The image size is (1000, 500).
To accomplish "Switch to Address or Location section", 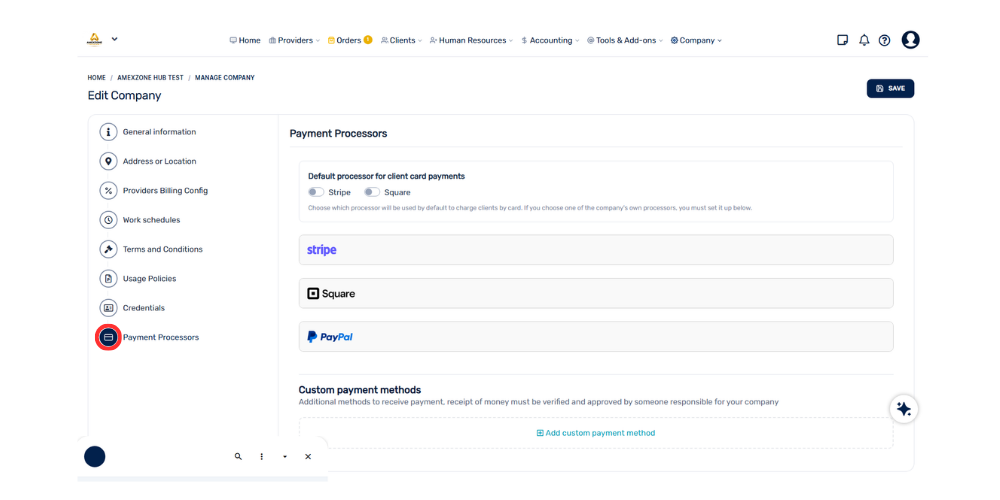I will click(159, 161).
